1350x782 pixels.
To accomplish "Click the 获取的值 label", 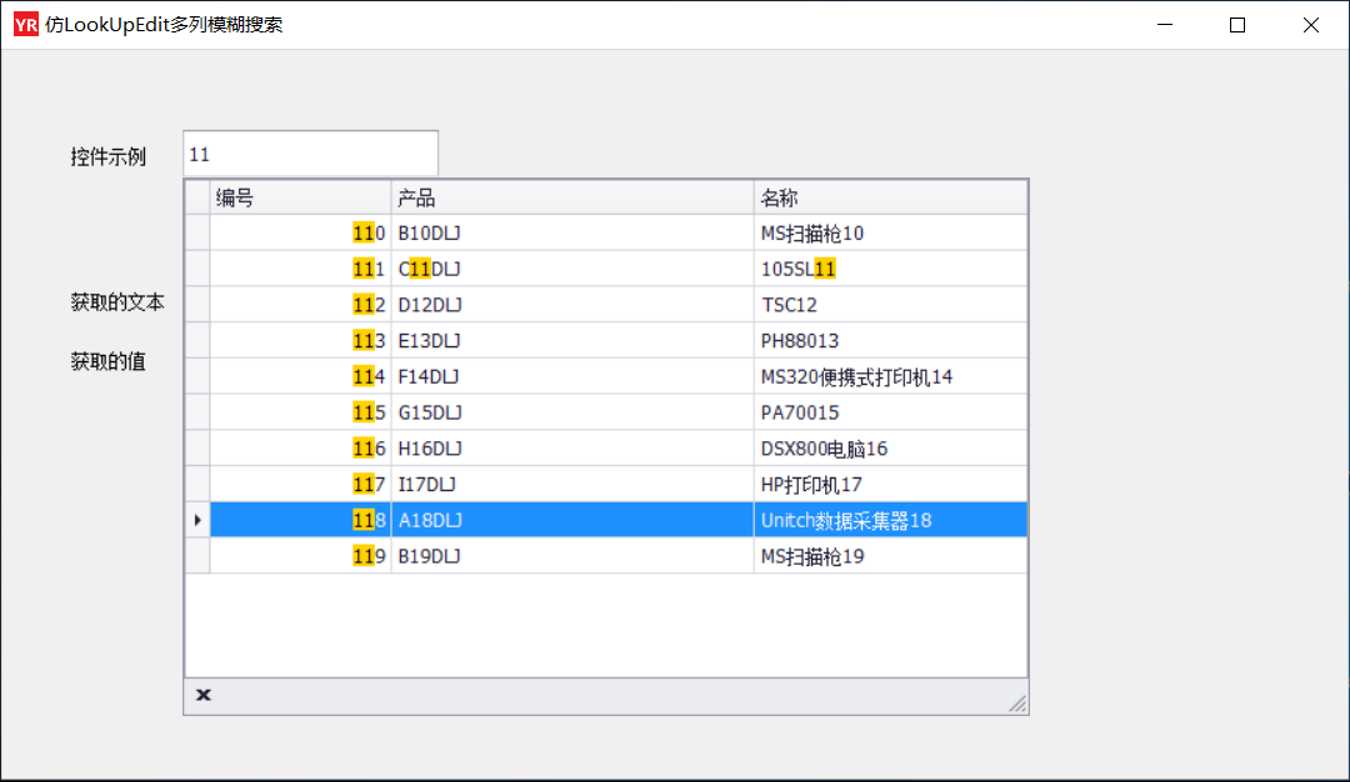I will coord(108,362).
